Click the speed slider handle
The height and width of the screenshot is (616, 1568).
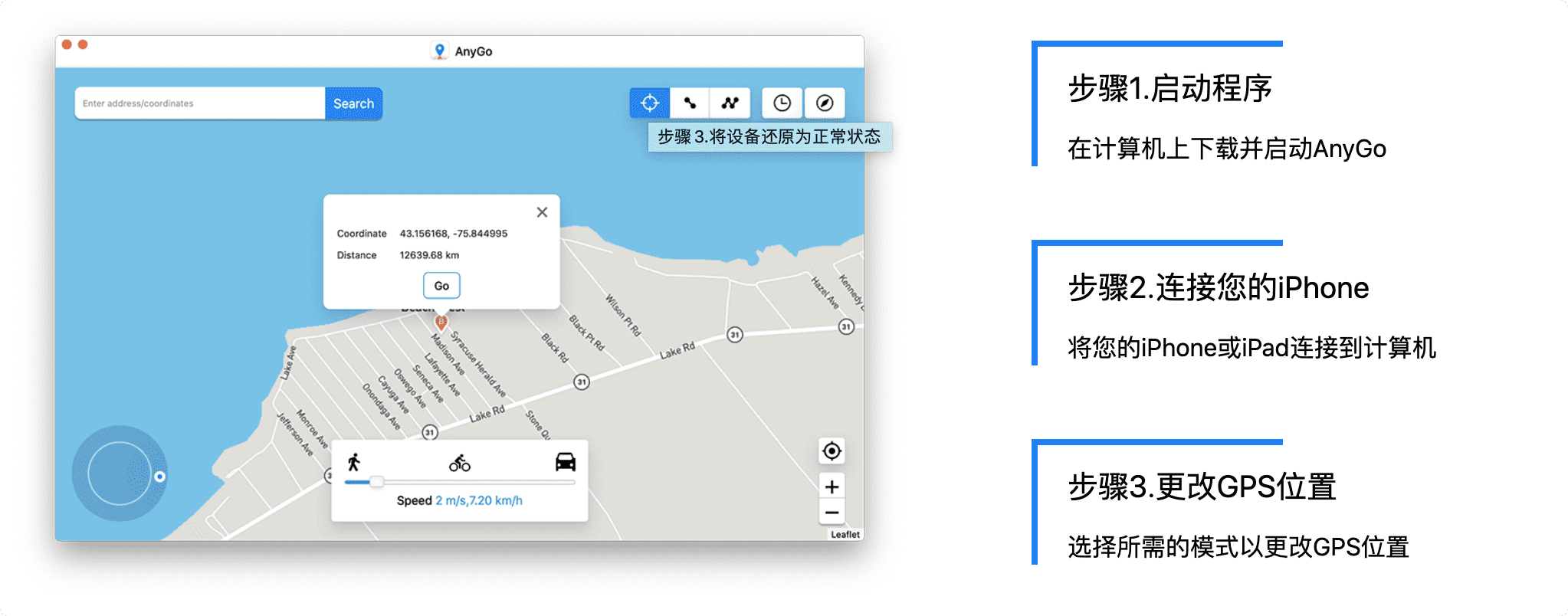376,482
